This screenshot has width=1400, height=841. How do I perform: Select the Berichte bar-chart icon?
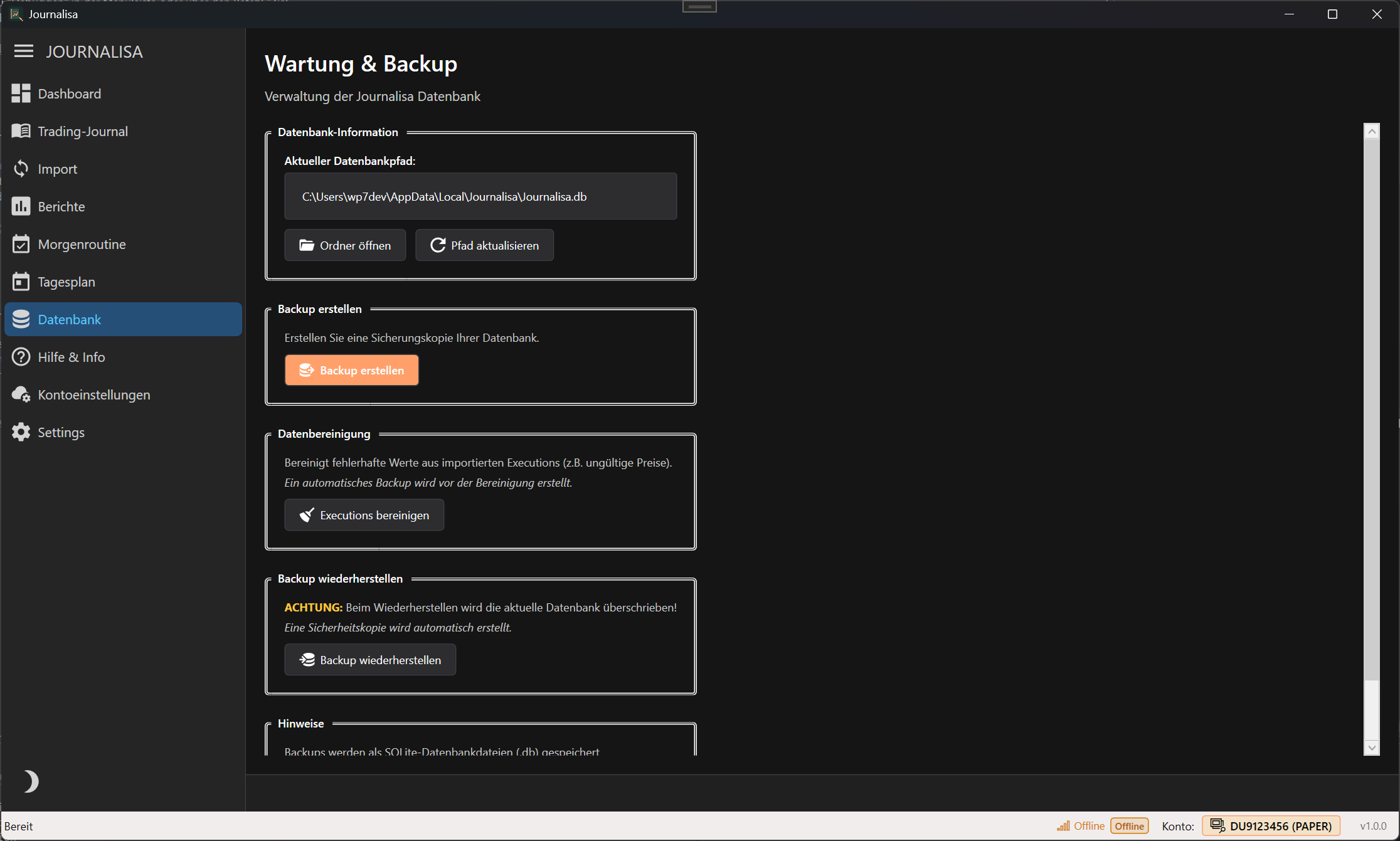[21, 206]
